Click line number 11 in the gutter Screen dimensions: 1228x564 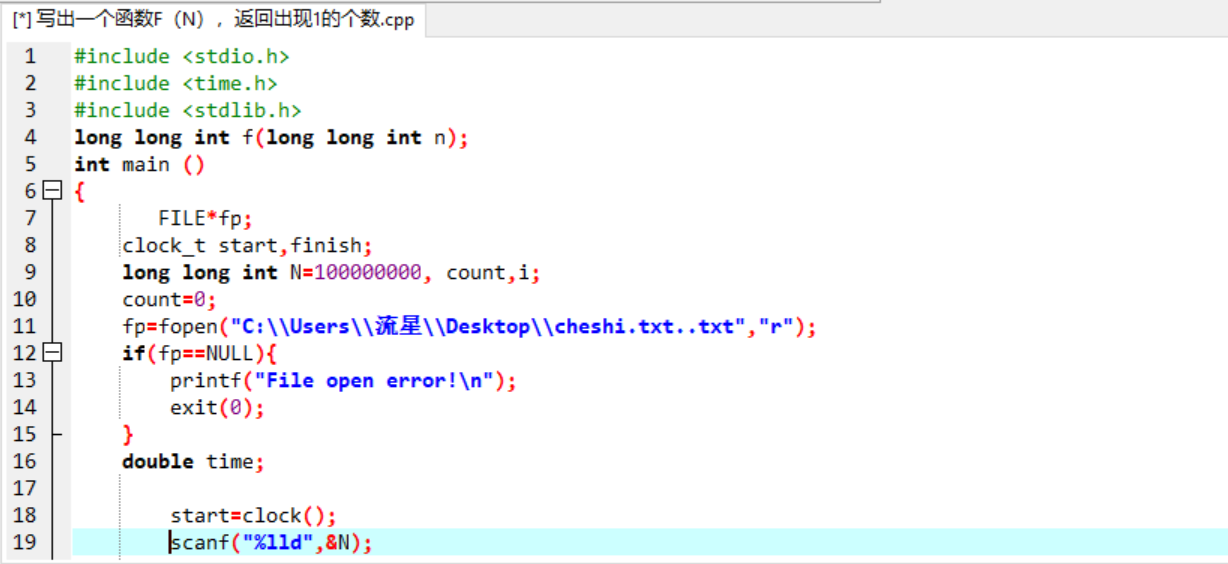tap(25, 326)
